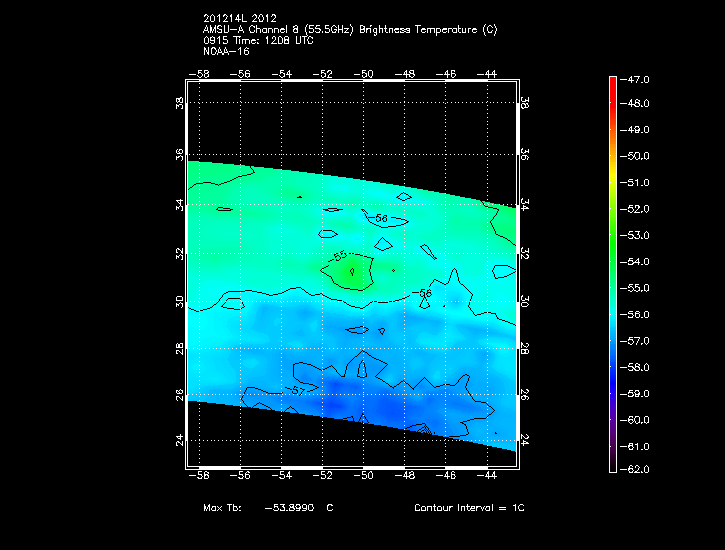Click the 24 latitude label on the right axis

(525, 441)
